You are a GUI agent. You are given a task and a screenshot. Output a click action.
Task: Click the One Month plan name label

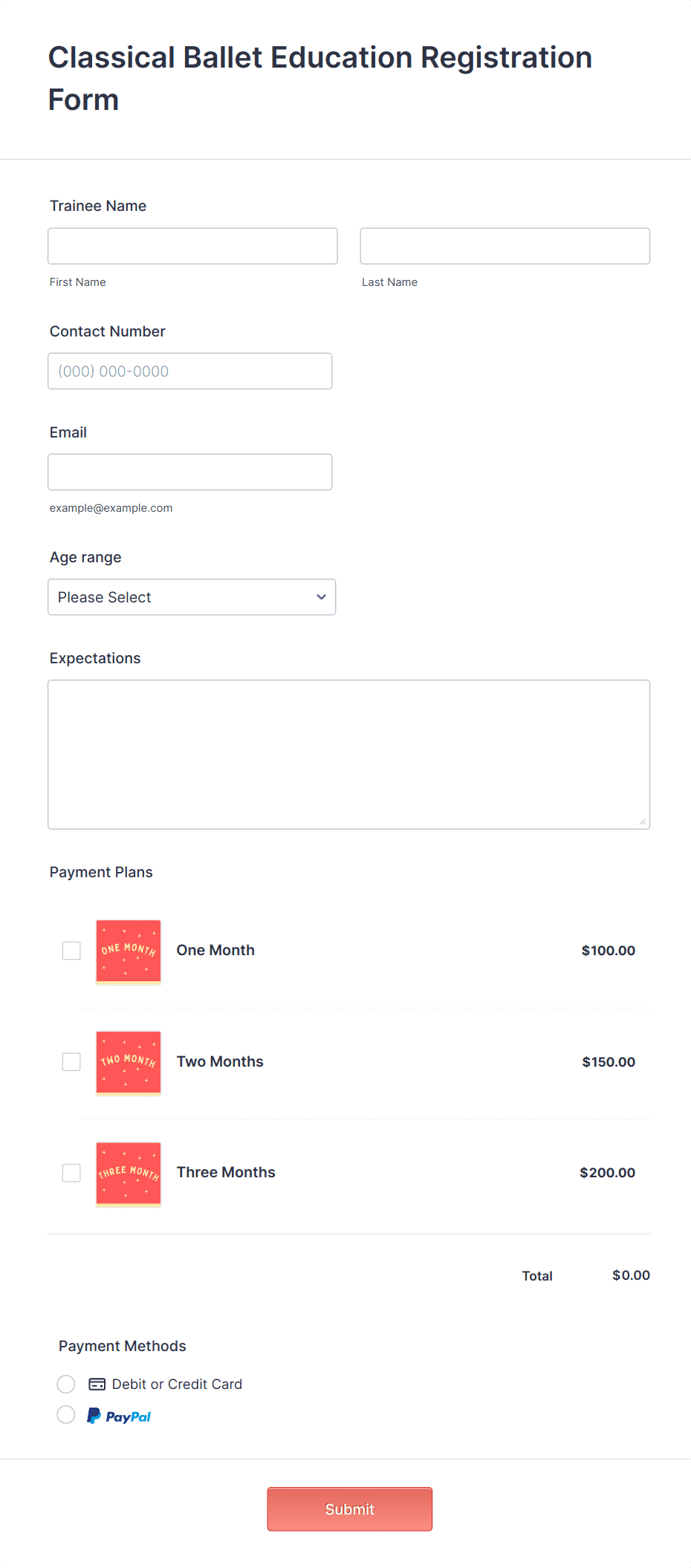coord(215,950)
